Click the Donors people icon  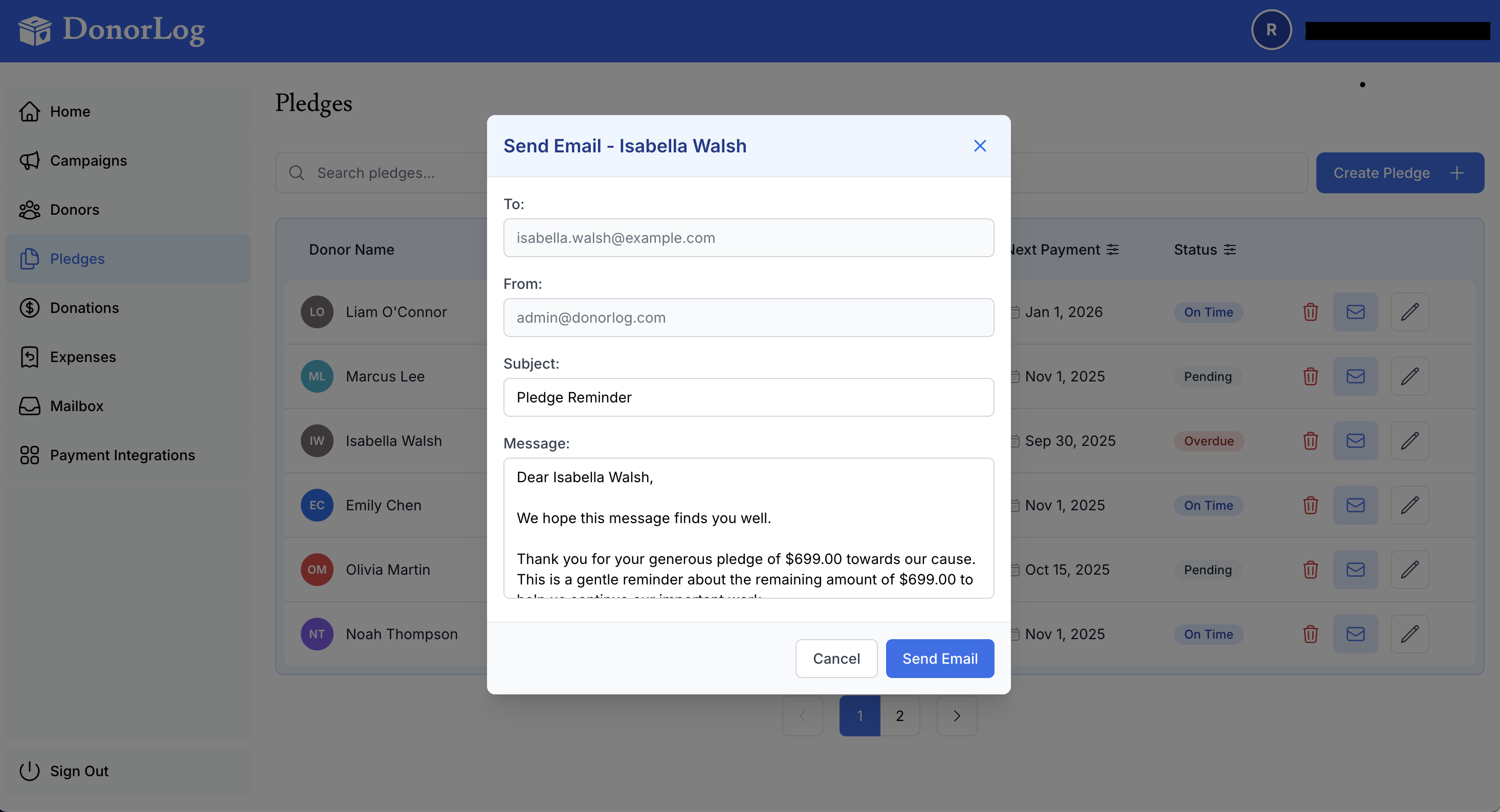30,210
